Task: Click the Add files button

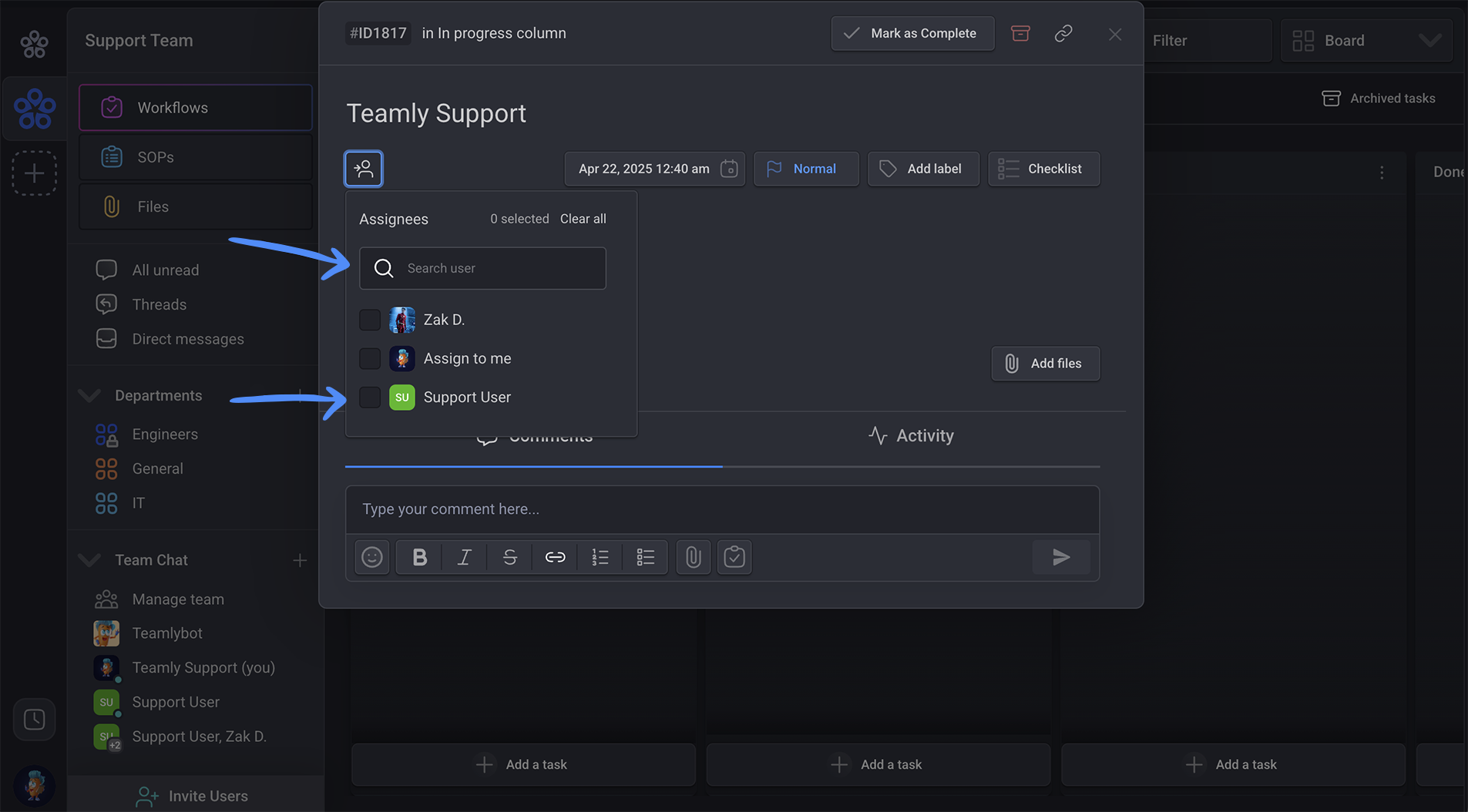Action: point(1045,364)
